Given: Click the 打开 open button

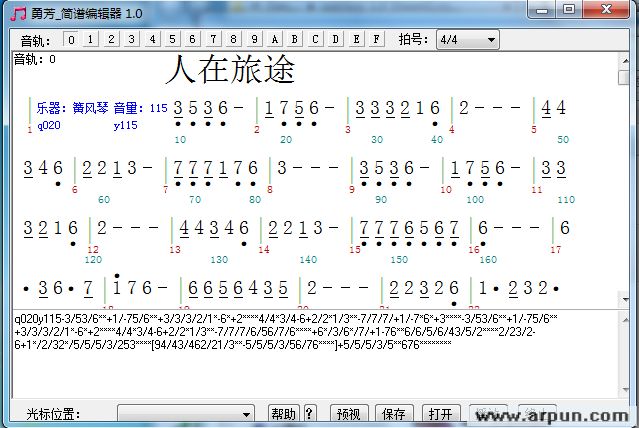Looking at the screenshot, I should tap(441, 414).
